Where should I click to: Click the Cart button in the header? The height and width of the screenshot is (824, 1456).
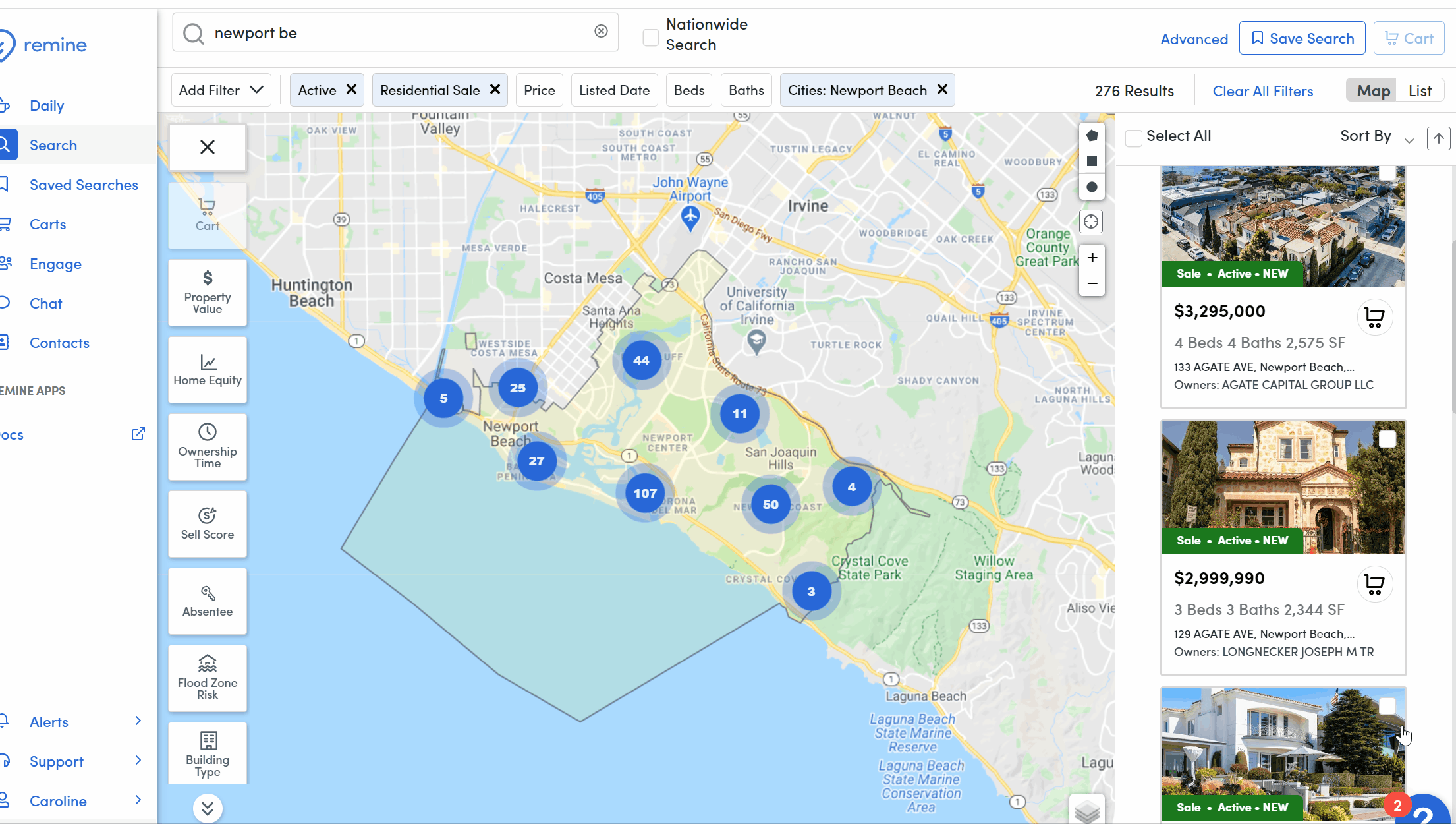coord(1409,38)
